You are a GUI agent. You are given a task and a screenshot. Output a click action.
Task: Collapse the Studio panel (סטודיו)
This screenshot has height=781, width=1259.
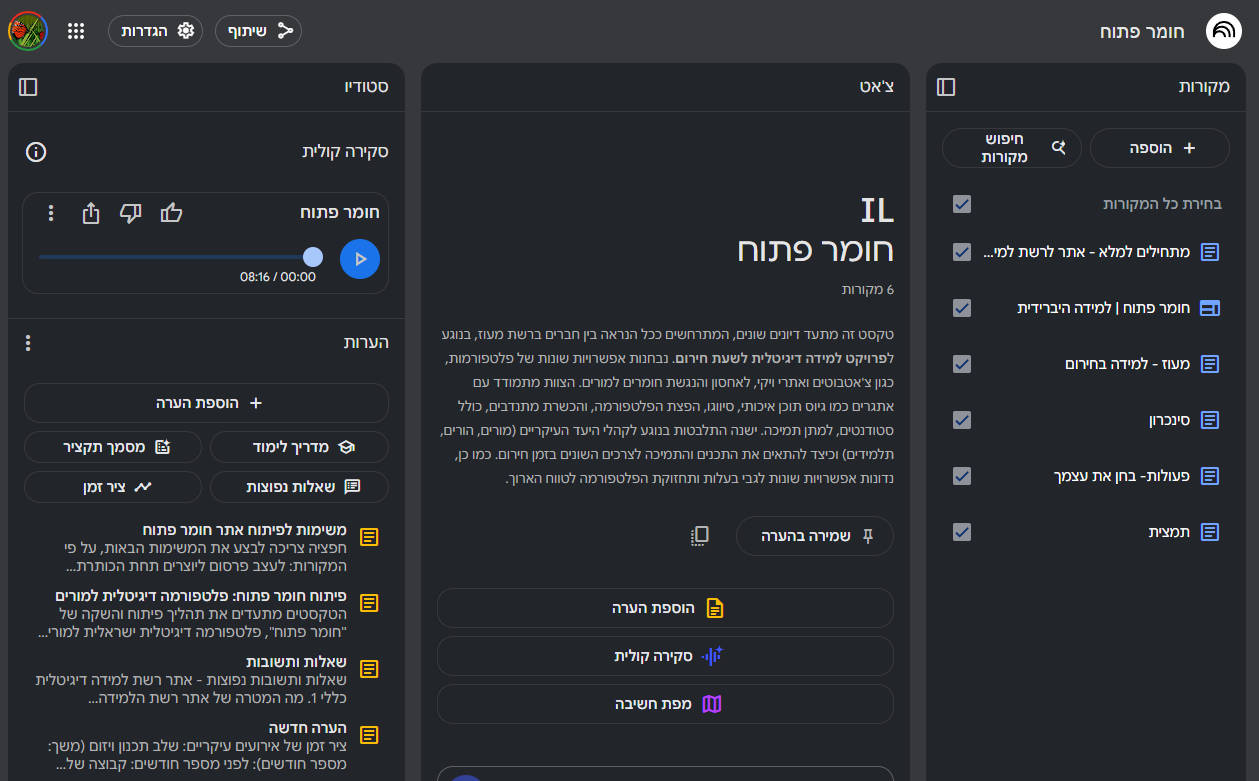(28, 87)
